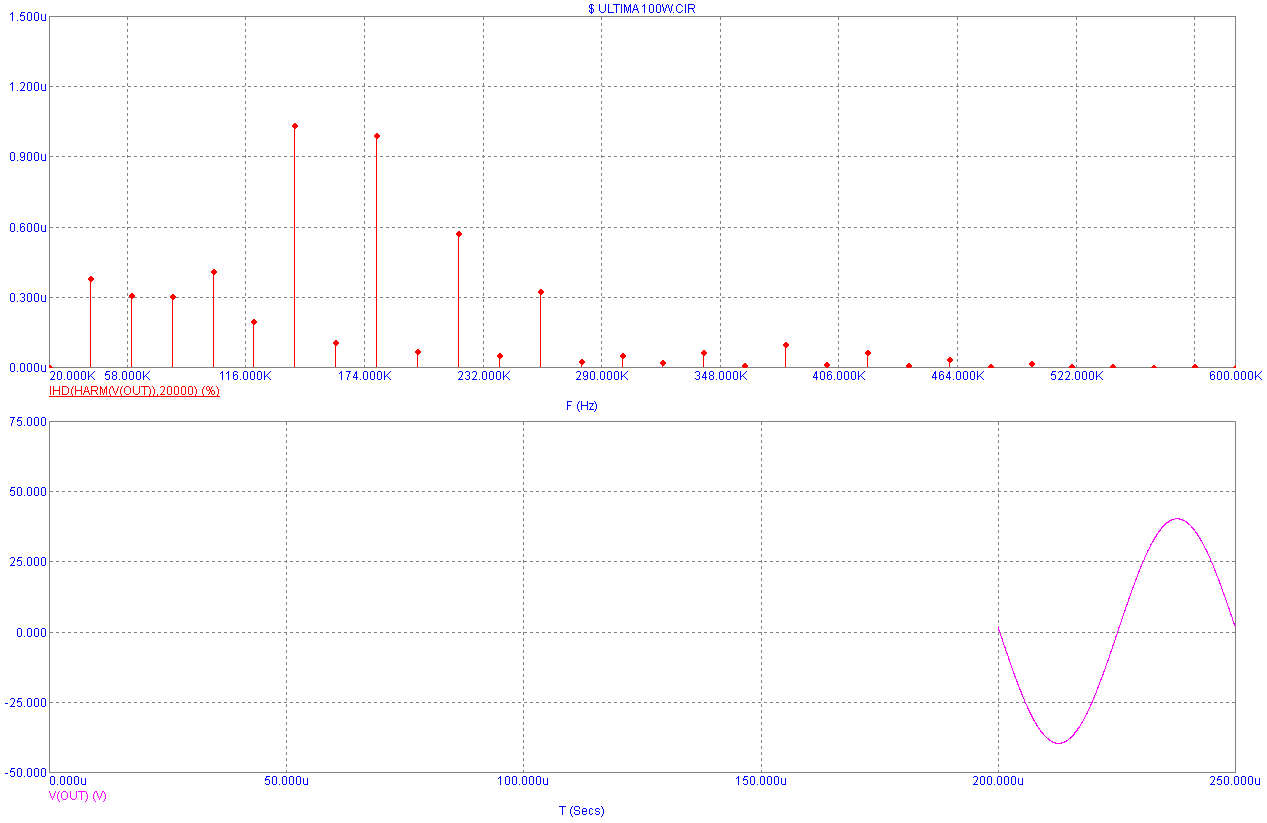Click the -50.000 voltage scale value

click(25, 772)
